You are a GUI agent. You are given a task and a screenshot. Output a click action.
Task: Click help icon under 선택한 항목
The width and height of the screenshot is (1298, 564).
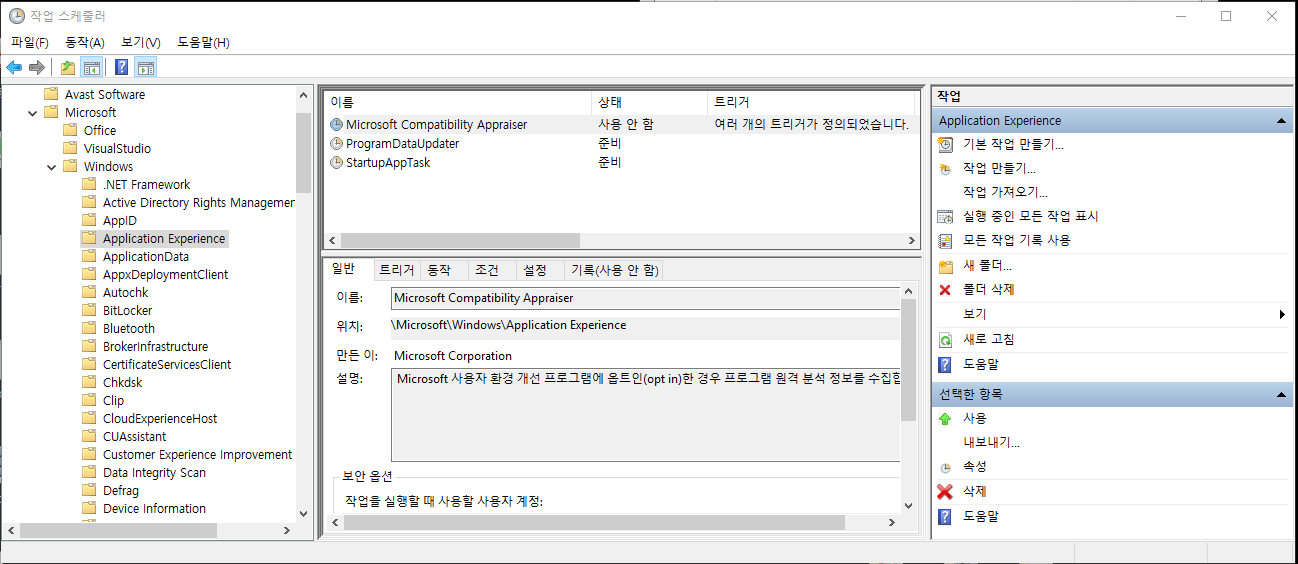(x=945, y=517)
